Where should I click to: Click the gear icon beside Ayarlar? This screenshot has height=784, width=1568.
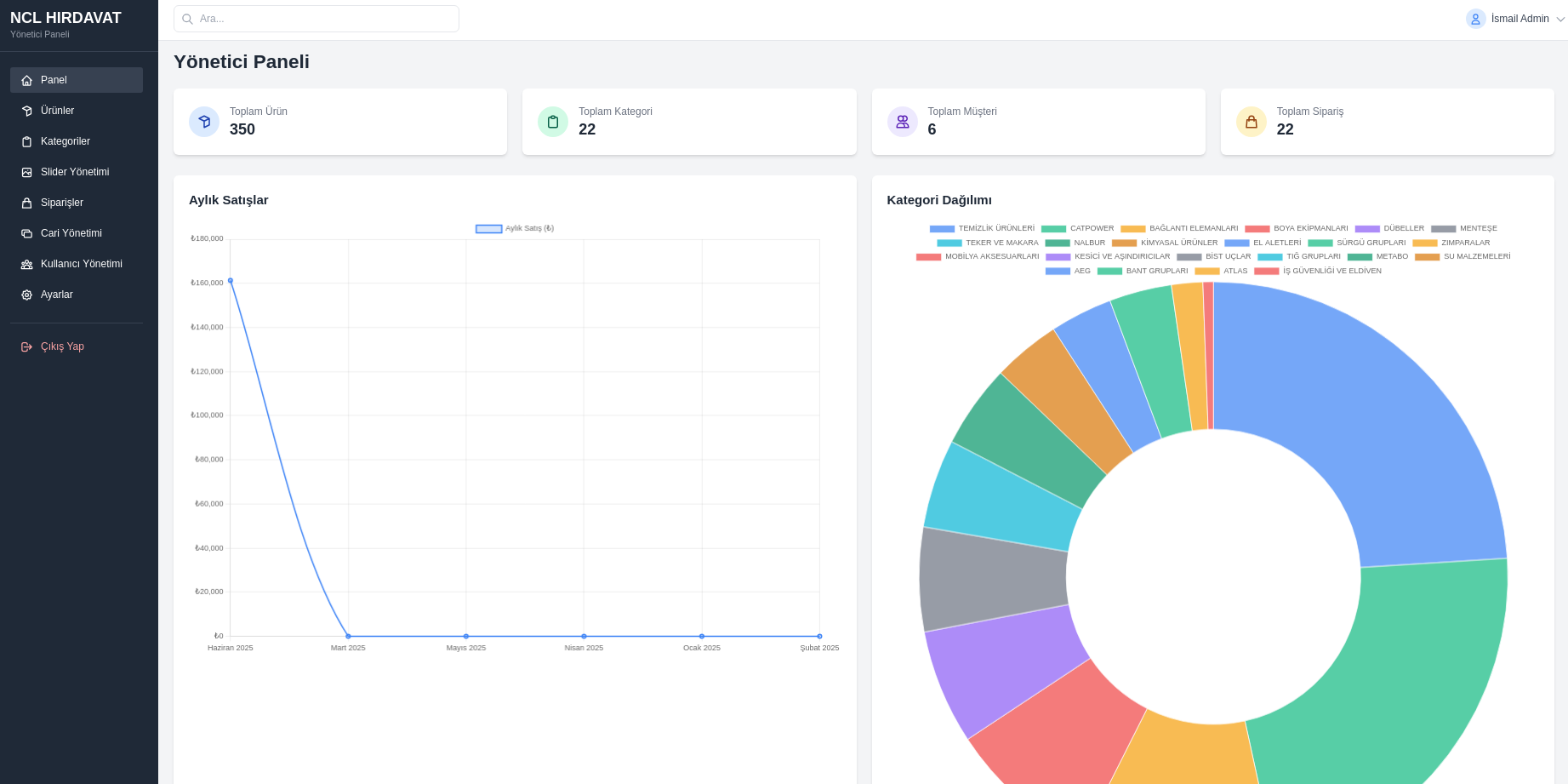point(26,295)
